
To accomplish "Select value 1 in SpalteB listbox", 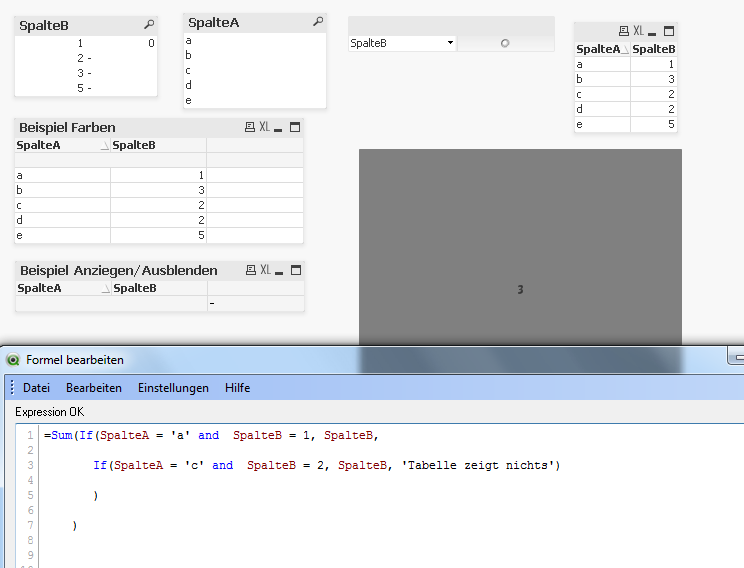I will [80, 43].
